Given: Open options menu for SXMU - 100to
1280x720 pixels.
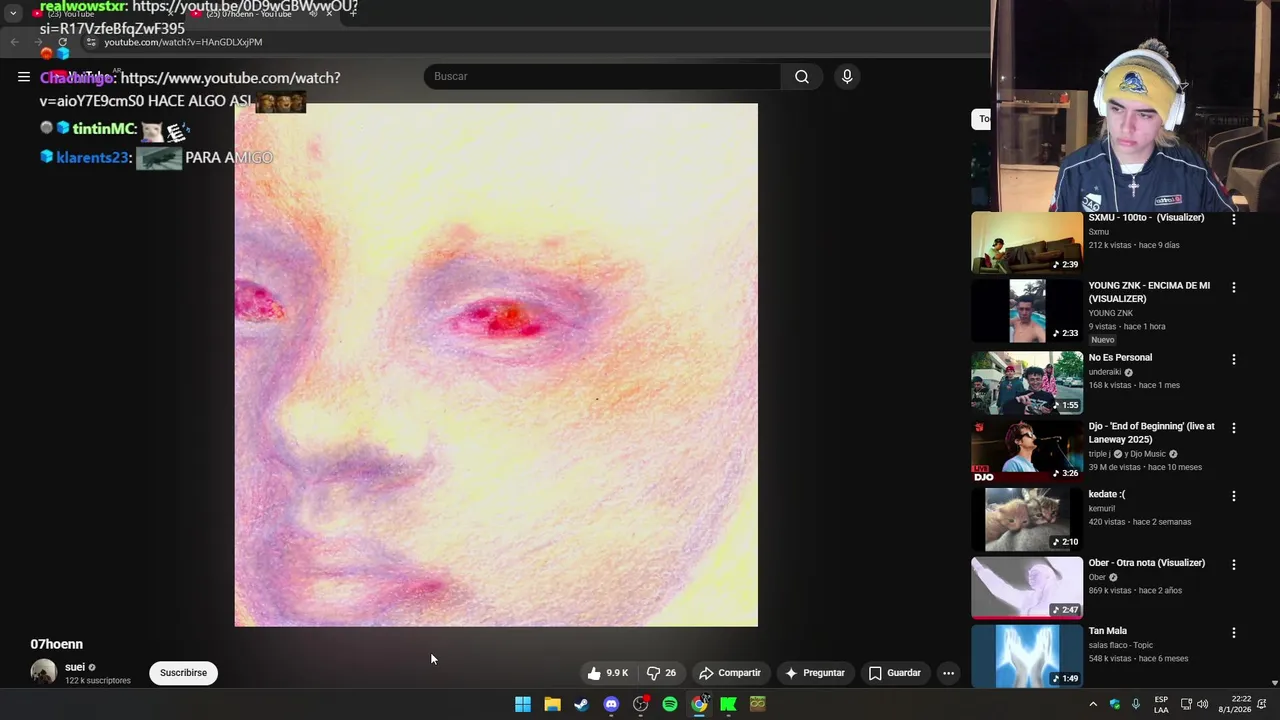Looking at the screenshot, I should (x=1233, y=219).
